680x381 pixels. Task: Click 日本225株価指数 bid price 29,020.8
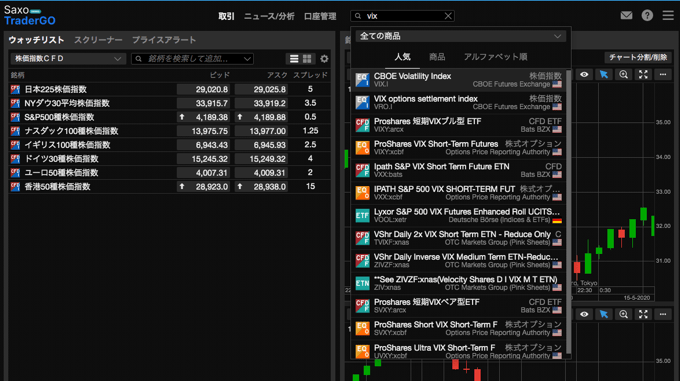(203, 89)
